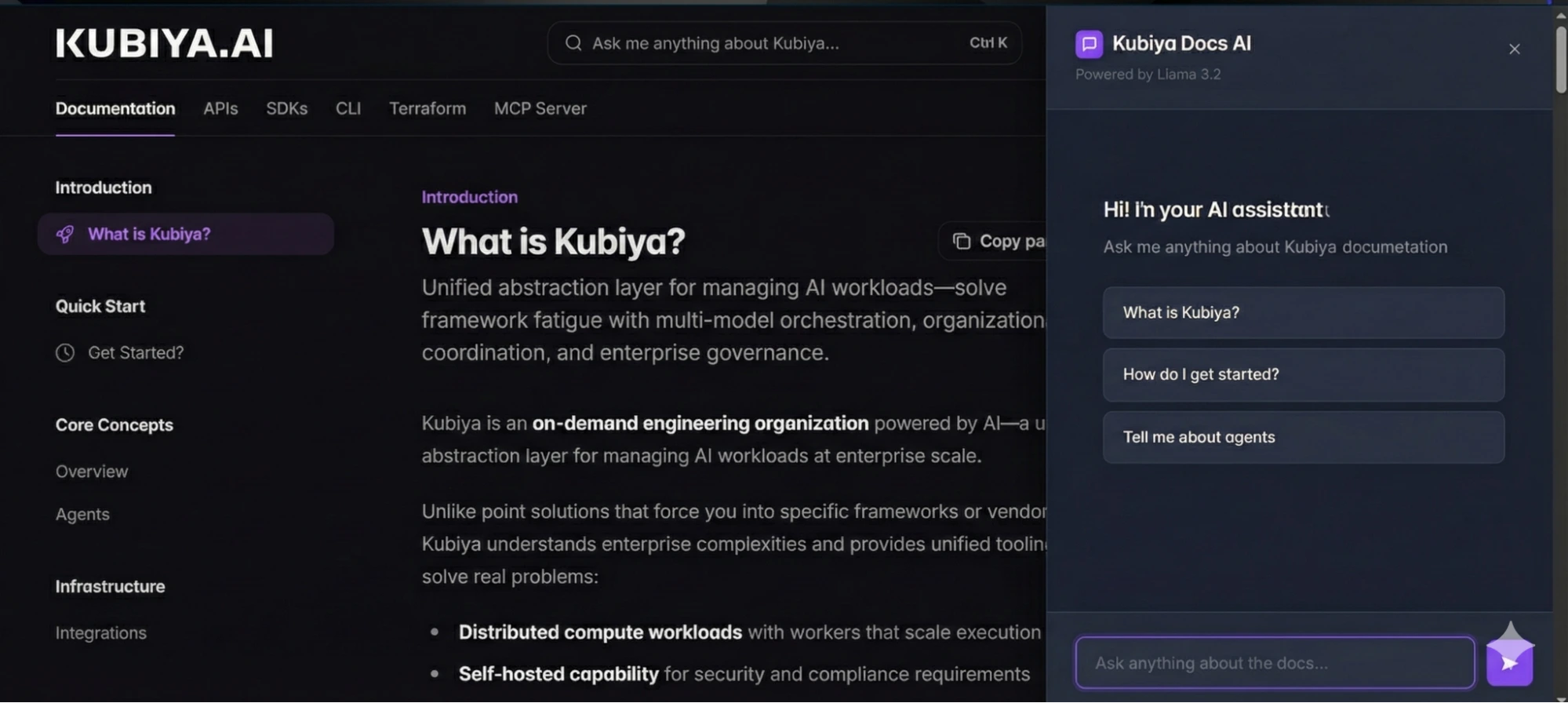Image resolution: width=1568 pixels, height=703 pixels.
Task: Click the Ctrl K shortcut hint
Action: (988, 42)
